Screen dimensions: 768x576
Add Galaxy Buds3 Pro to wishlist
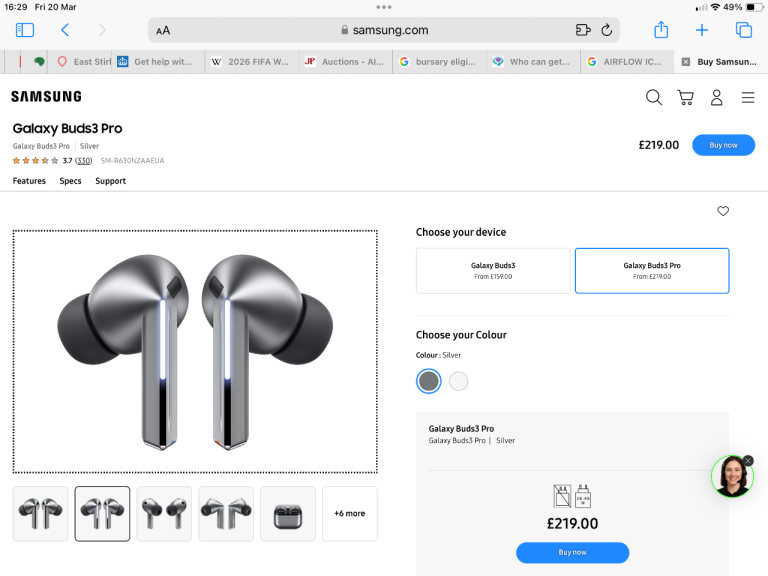pyautogui.click(x=723, y=211)
